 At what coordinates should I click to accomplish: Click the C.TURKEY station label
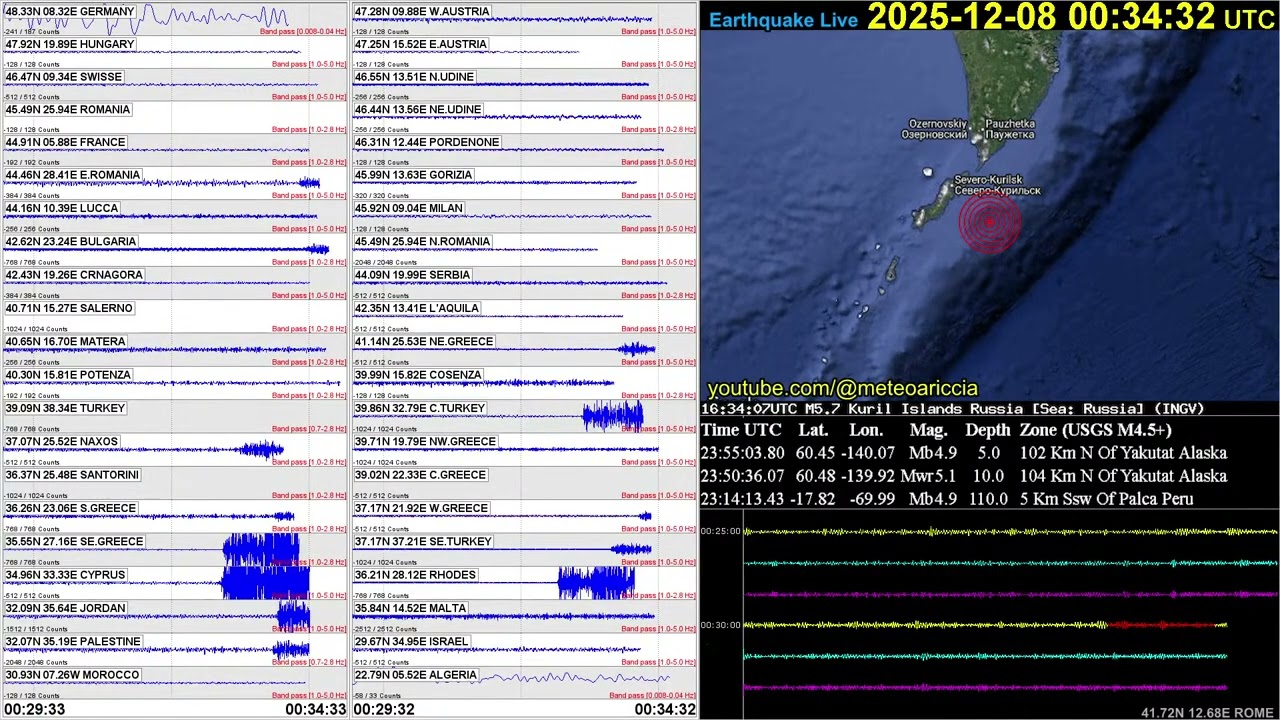pyautogui.click(x=420, y=409)
